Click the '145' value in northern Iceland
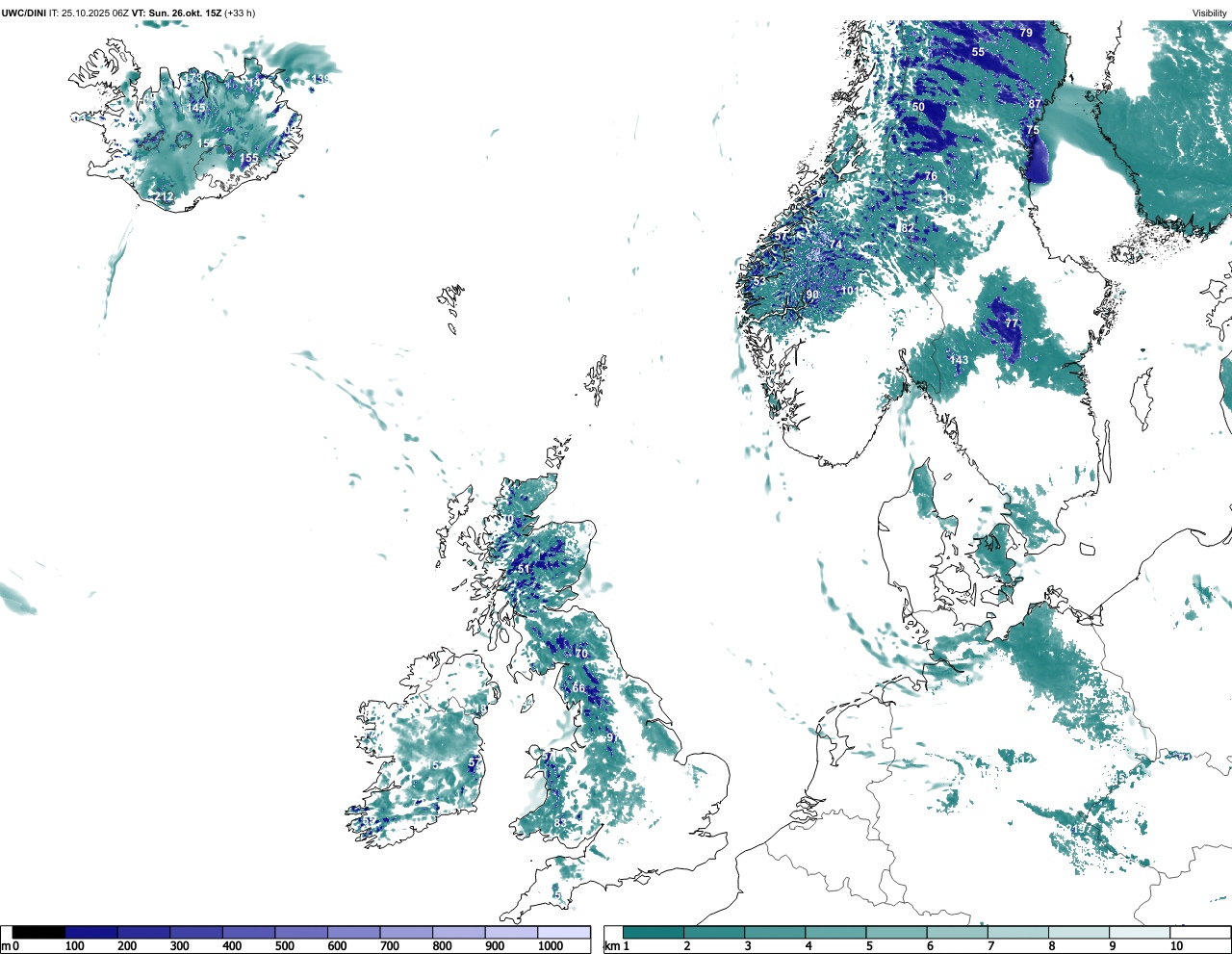The width and height of the screenshot is (1232, 954). pyautogui.click(x=196, y=108)
